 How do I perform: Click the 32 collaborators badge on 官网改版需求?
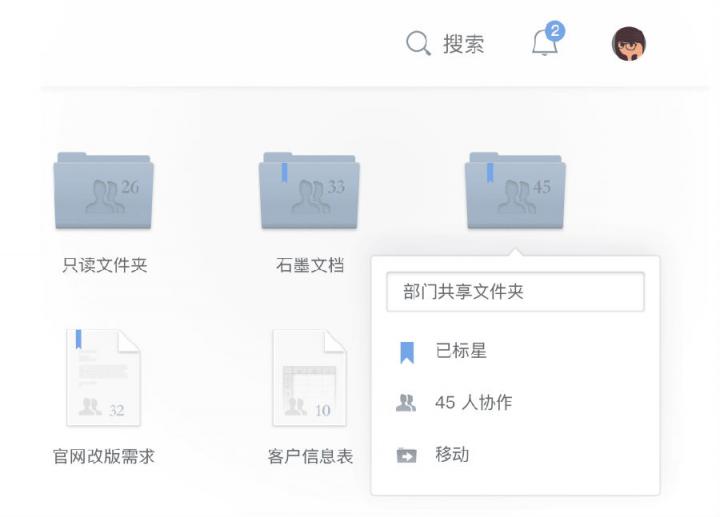102,408
